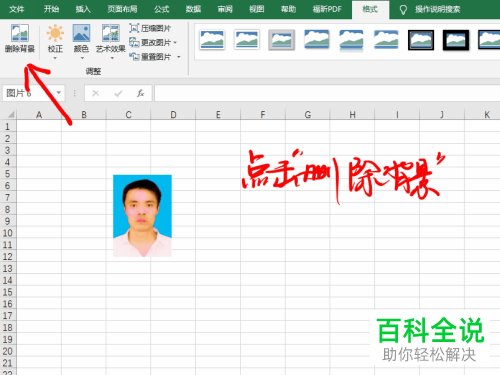
Task: Click 更改图片 change picture
Action: (x=150, y=42)
